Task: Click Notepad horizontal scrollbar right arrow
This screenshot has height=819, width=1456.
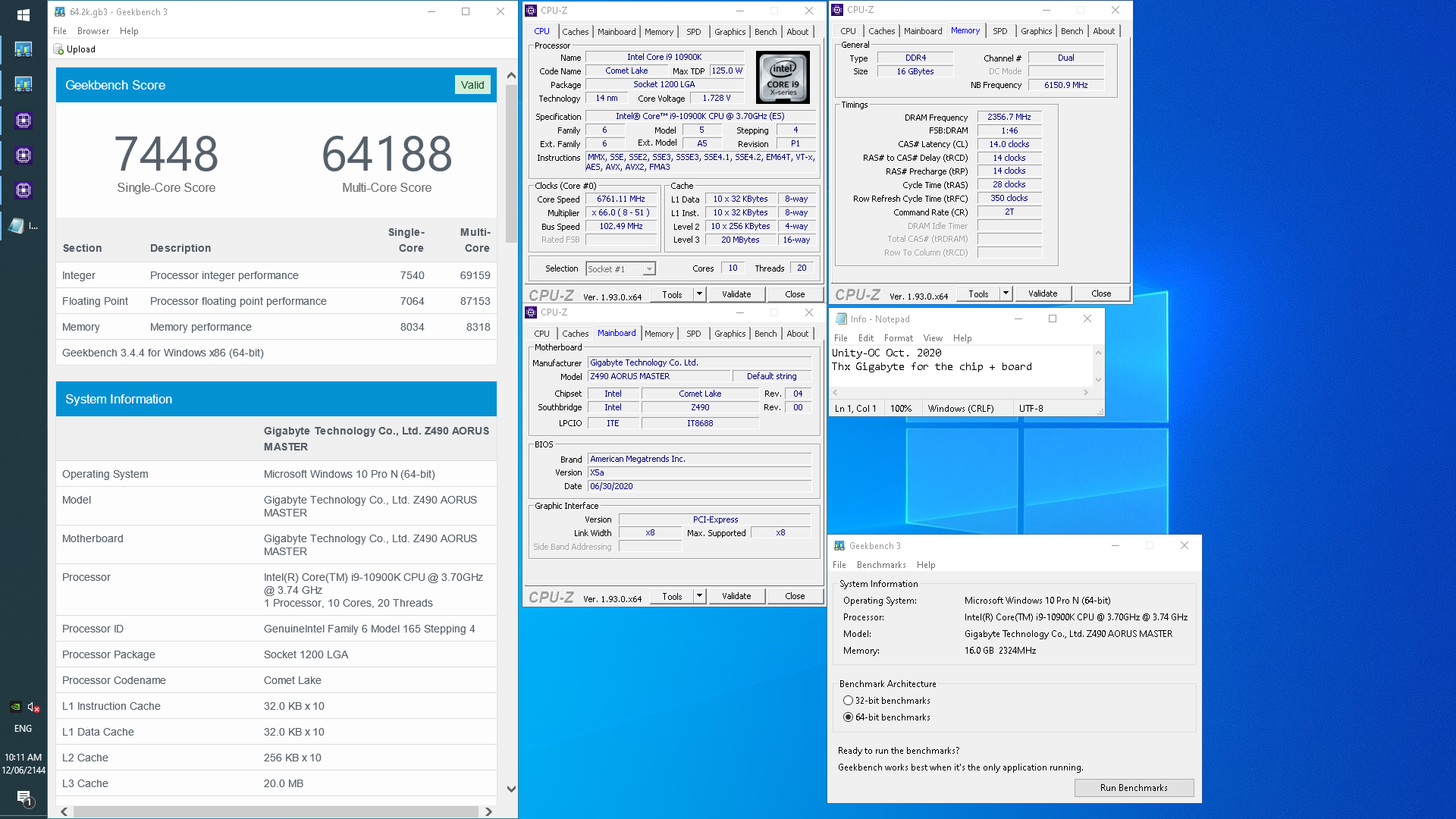Action: point(1085,393)
